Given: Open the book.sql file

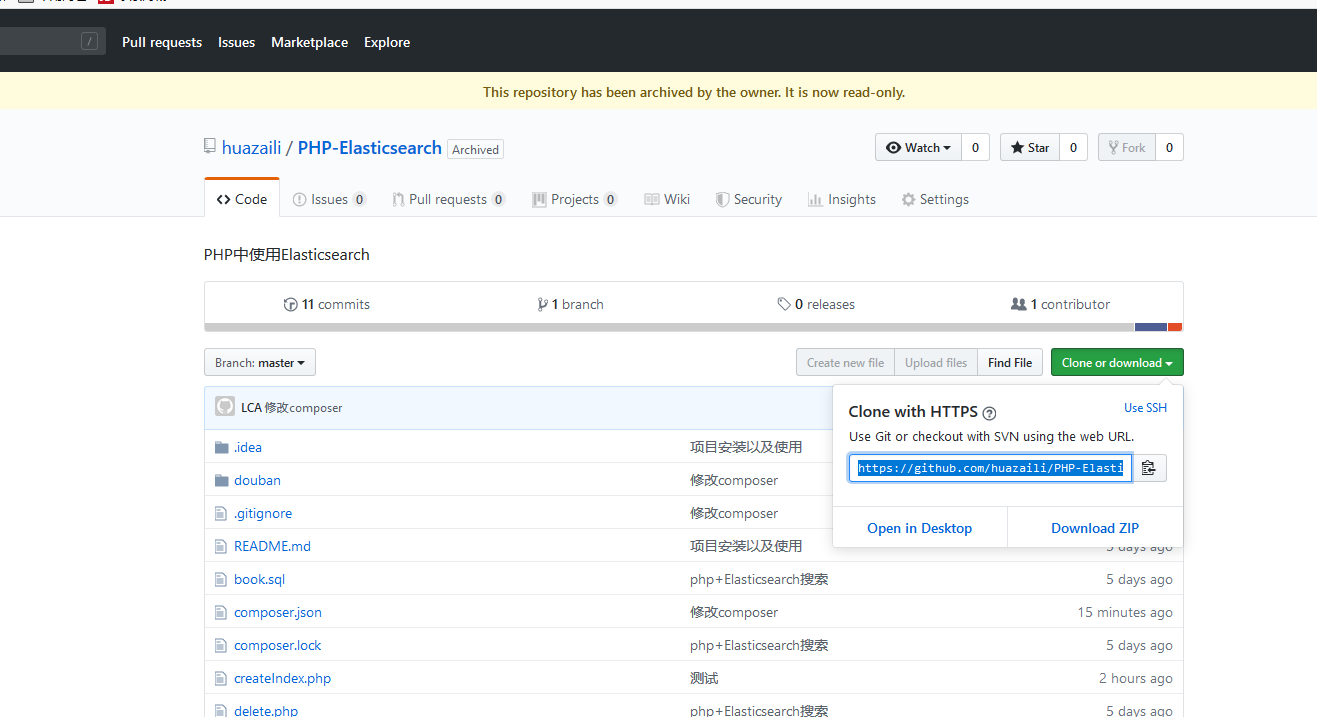Looking at the screenshot, I should (259, 579).
